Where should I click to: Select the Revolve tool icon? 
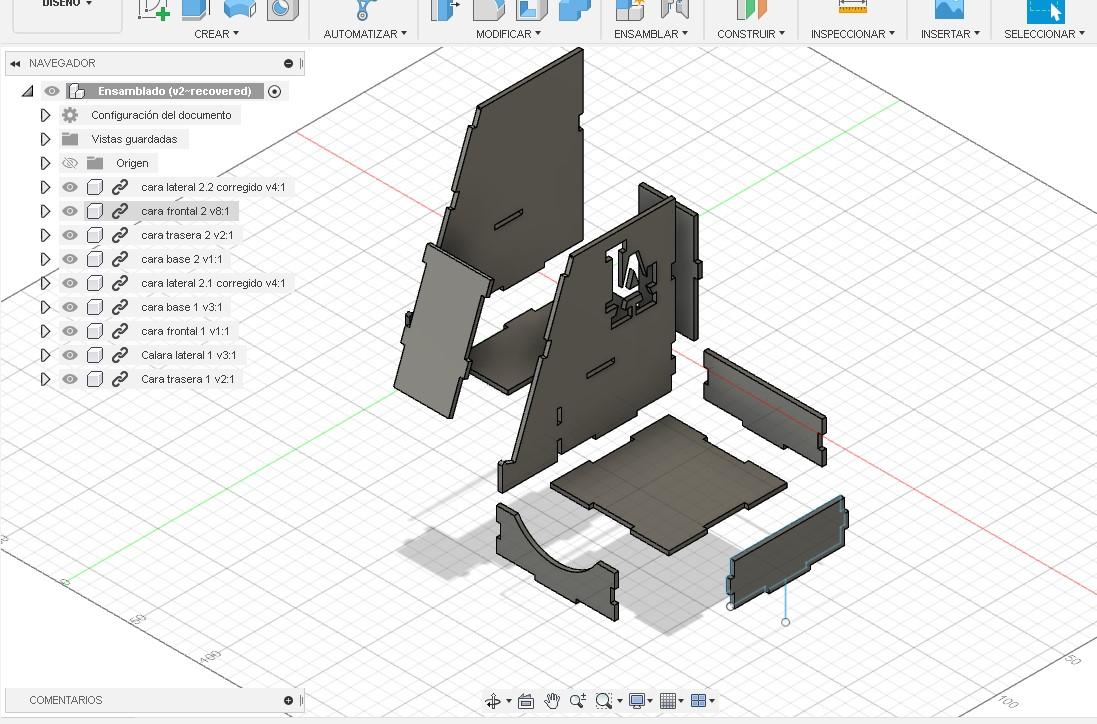(x=239, y=9)
